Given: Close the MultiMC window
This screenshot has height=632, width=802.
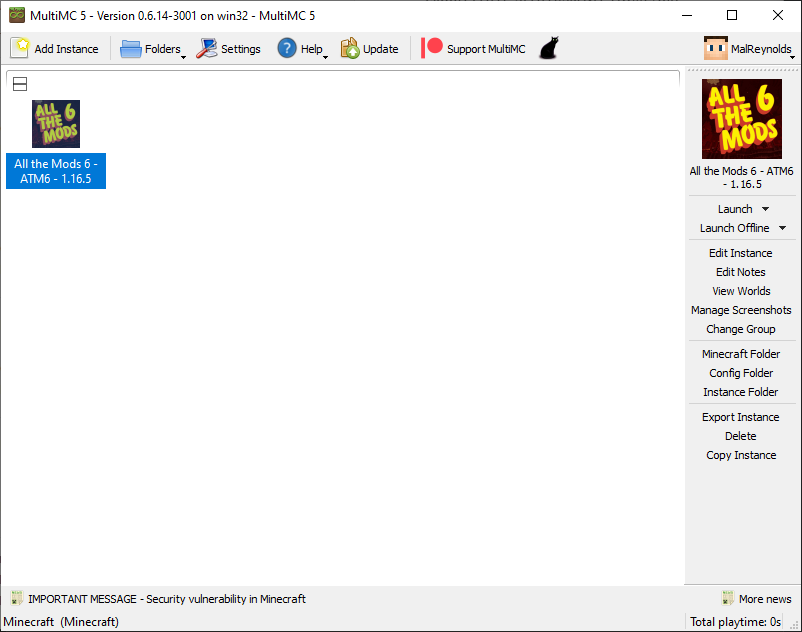Looking at the screenshot, I should tap(777, 15).
